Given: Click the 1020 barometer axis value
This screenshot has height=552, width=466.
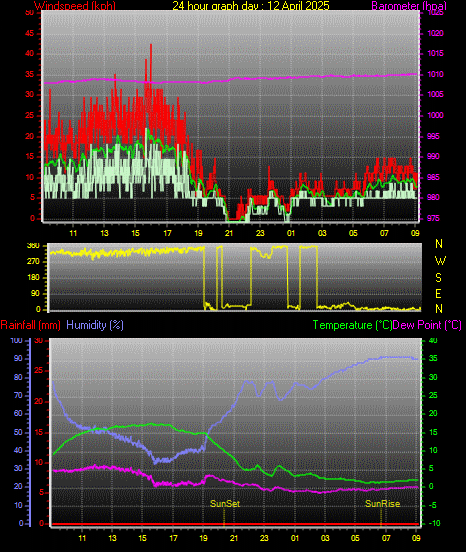Looking at the screenshot, I should (x=435, y=33).
